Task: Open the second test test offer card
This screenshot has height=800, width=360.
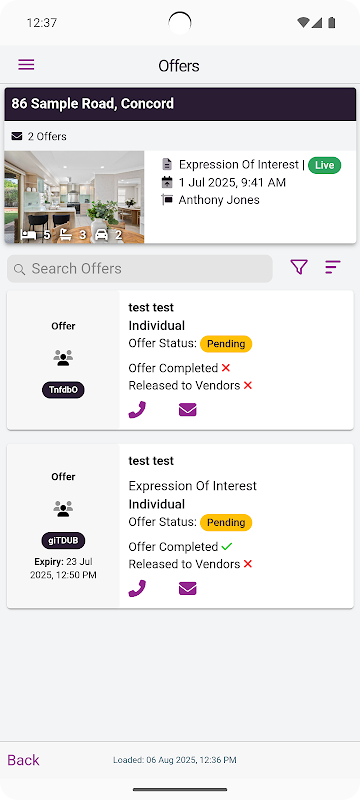Action: [x=180, y=526]
